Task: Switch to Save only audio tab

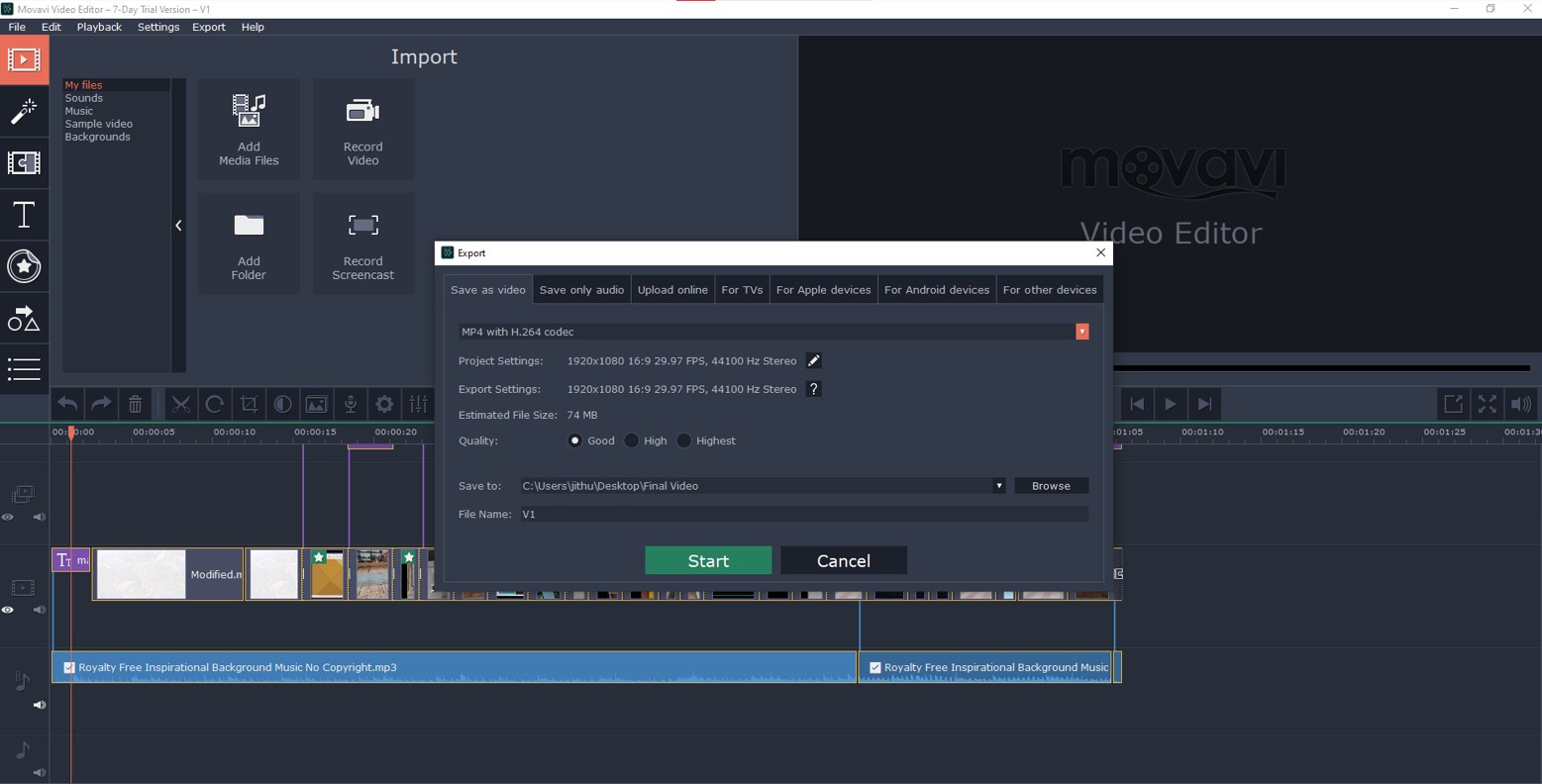Action: coord(581,290)
